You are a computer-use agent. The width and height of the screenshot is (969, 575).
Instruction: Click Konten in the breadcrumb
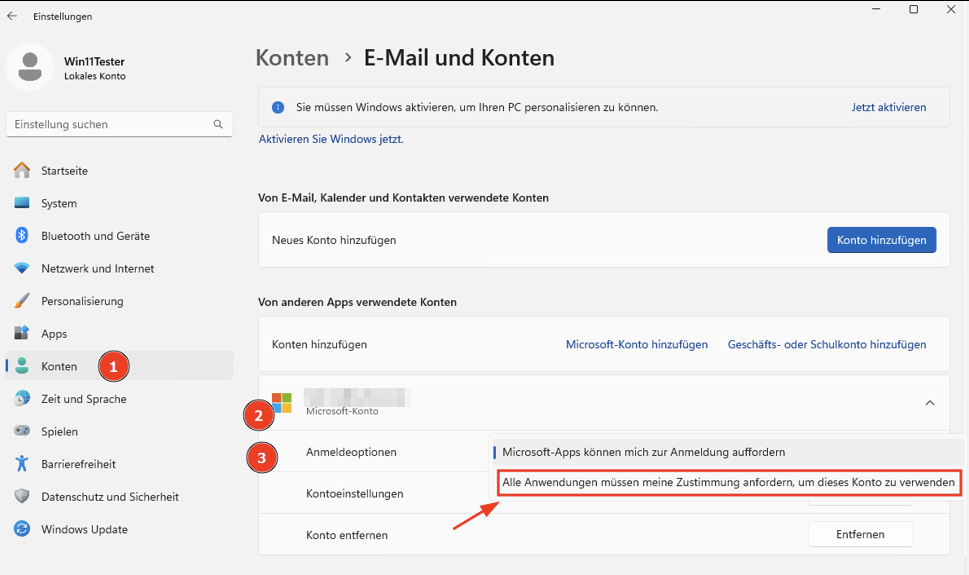[292, 58]
